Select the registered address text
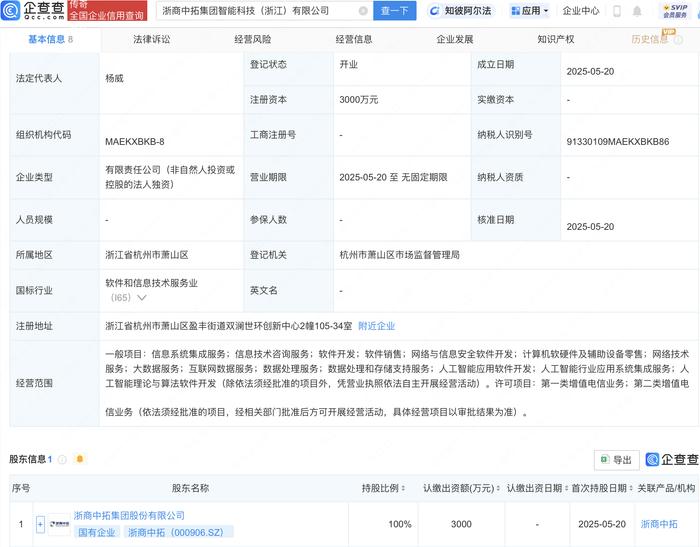700x547 pixels. (229, 326)
